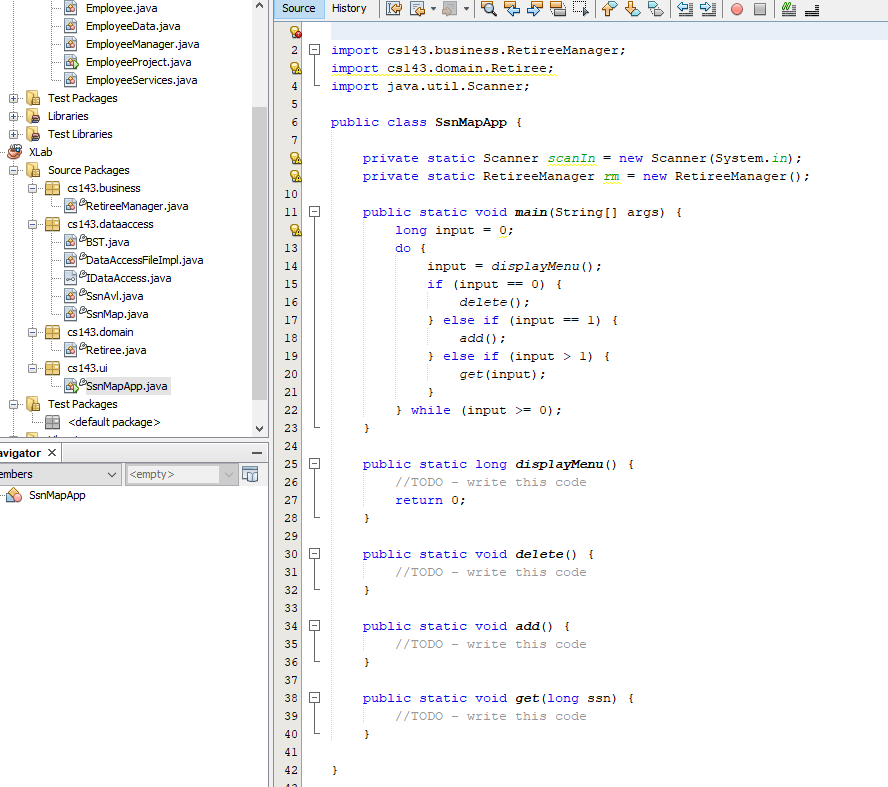Go to previous bookmark
This screenshot has height=787, width=888.
click(x=609, y=8)
